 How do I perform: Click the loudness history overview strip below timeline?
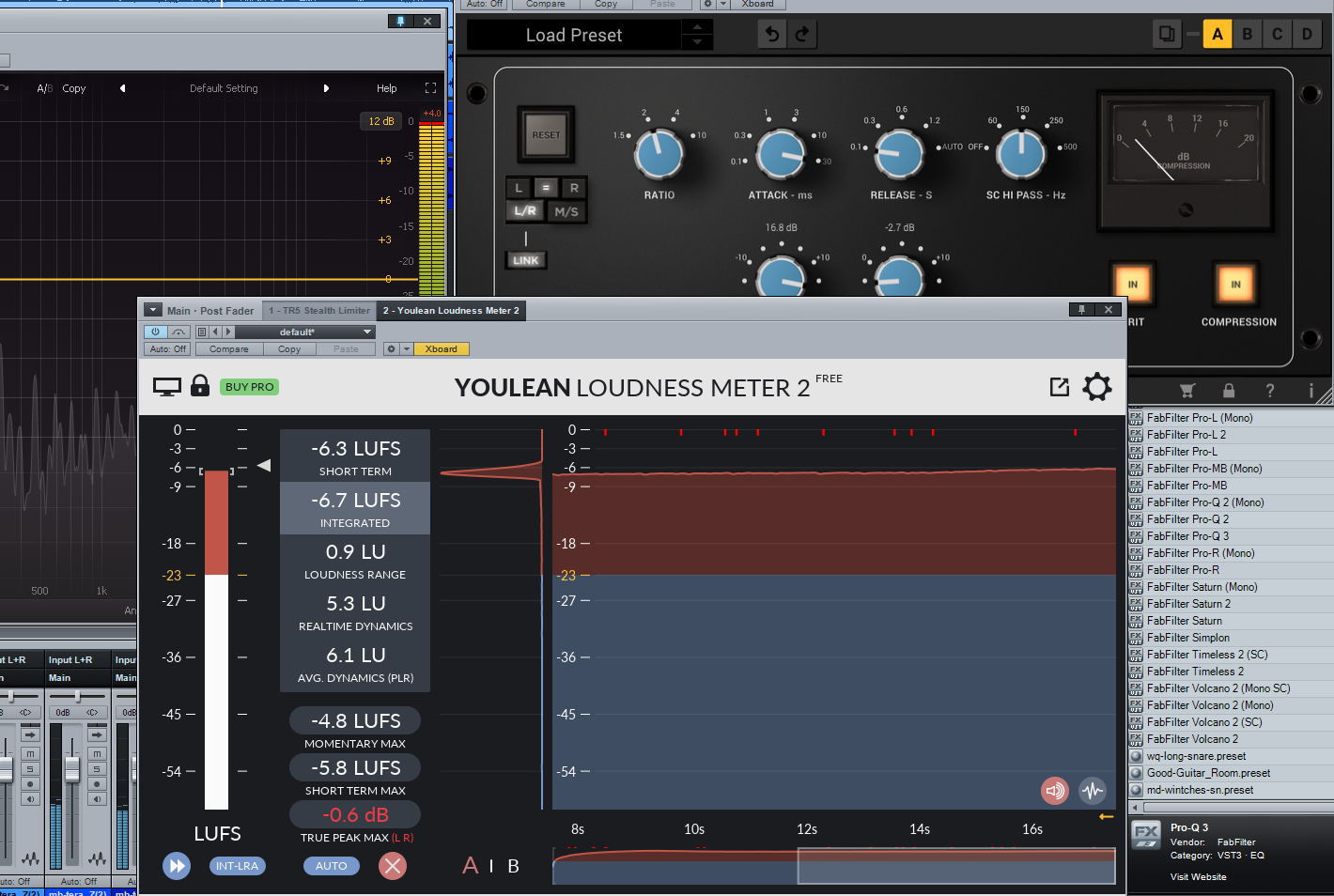point(834,866)
